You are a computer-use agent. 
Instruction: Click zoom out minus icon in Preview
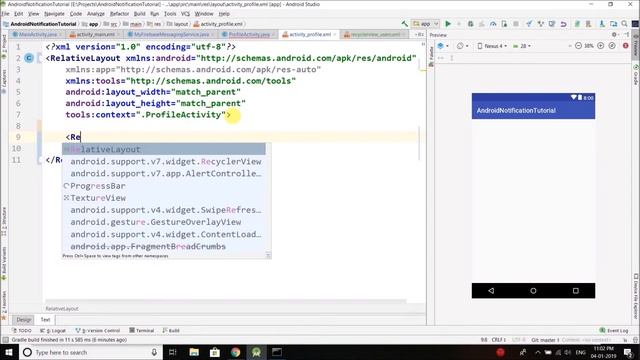coord(578,46)
